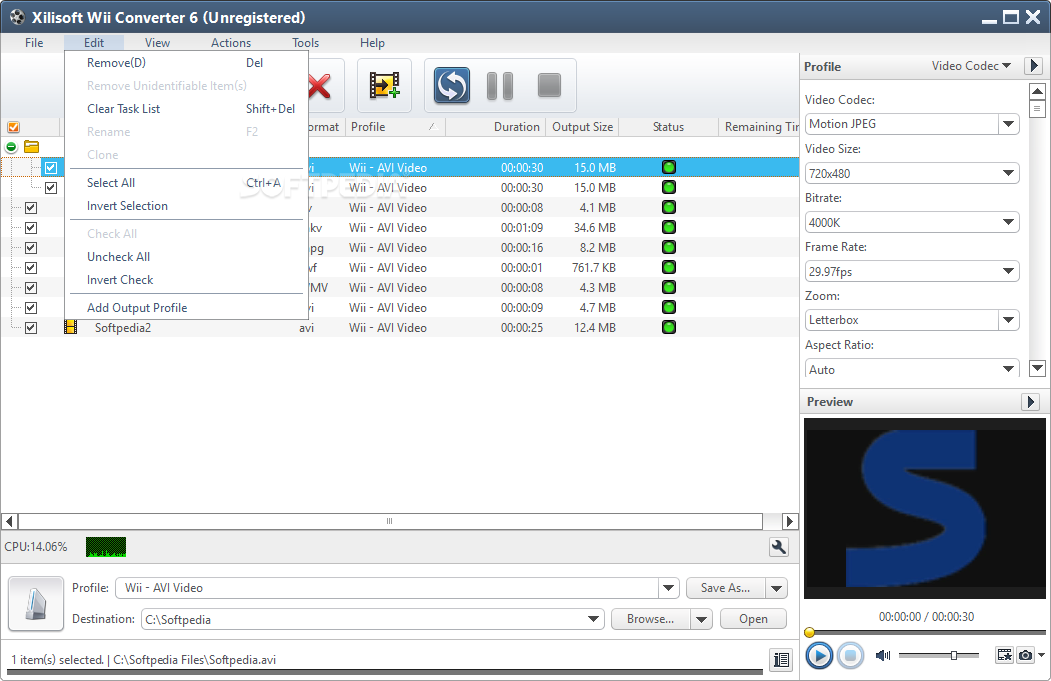Choose Remove(D) from the Edit menu
Image resolution: width=1051 pixels, height=681 pixels.
(x=186, y=63)
